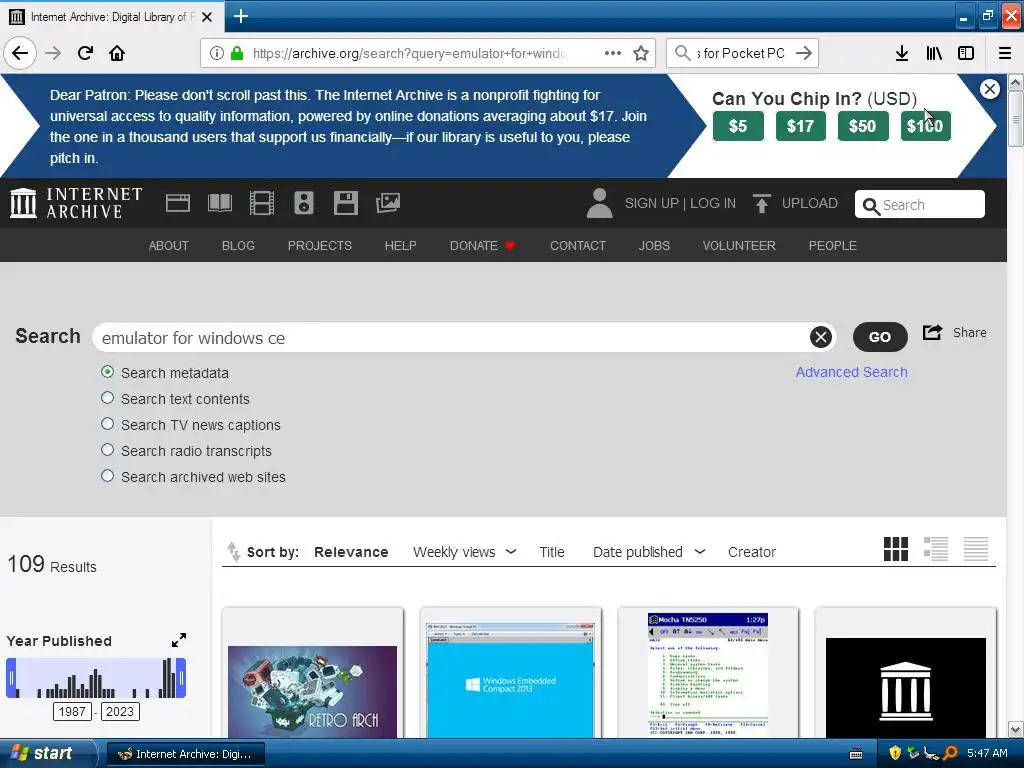Switch to detailed list view

[936, 549]
